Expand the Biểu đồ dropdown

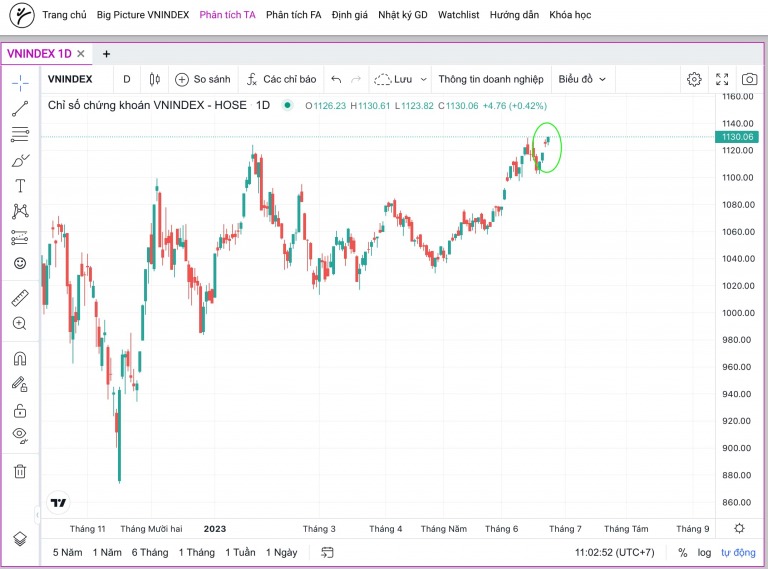click(582, 79)
